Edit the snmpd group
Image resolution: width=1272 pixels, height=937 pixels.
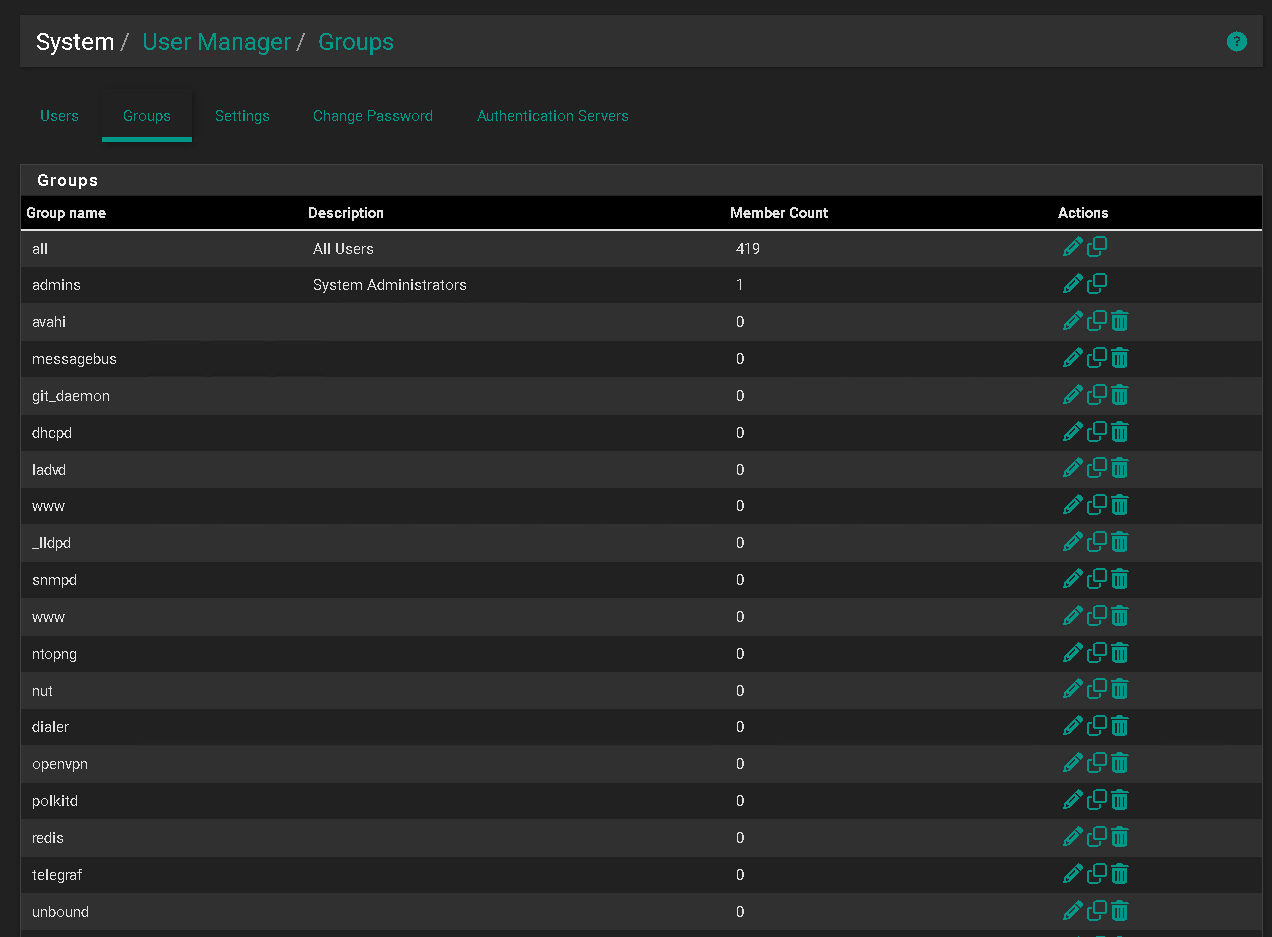pos(1073,579)
